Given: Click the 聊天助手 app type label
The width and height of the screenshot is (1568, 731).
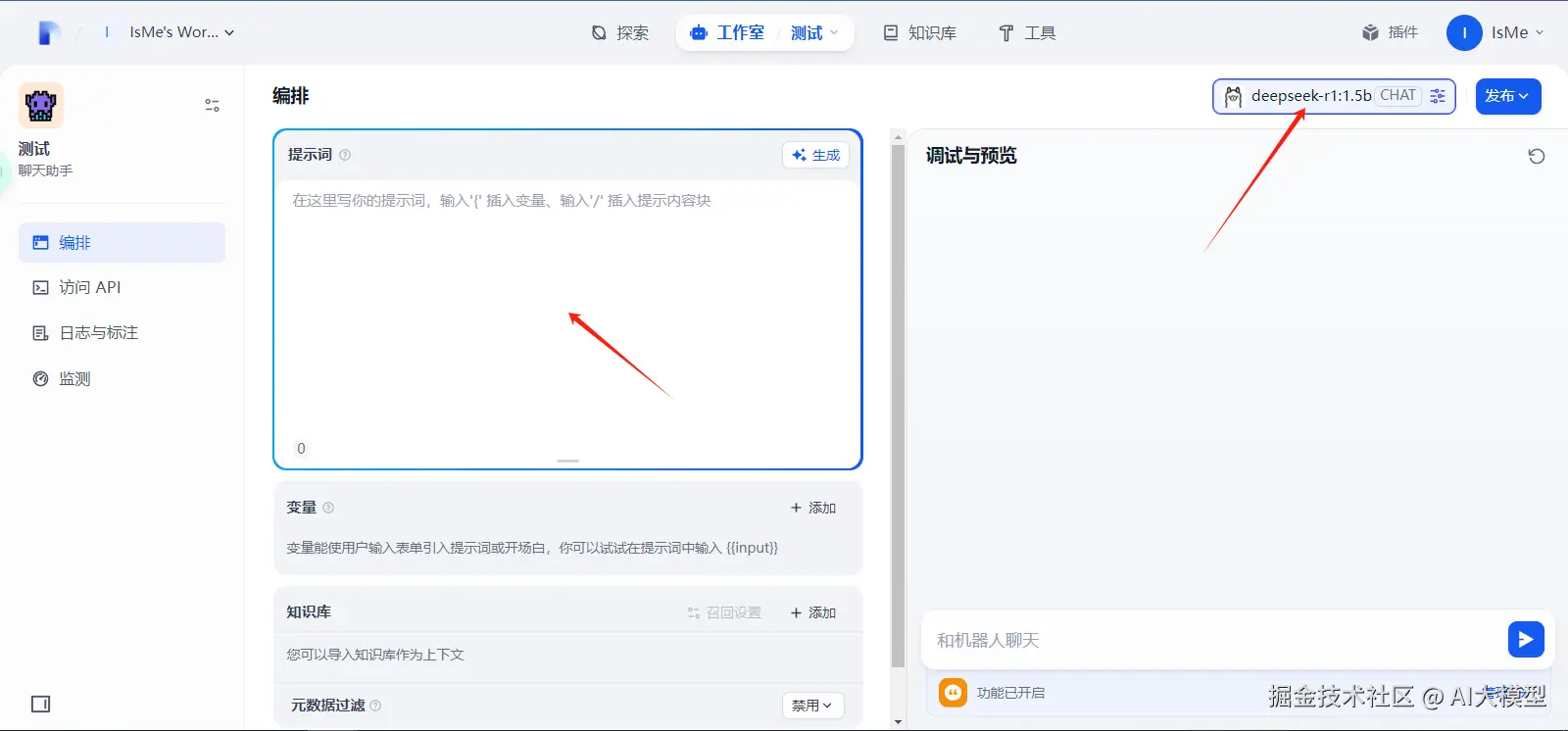Looking at the screenshot, I should click(46, 171).
